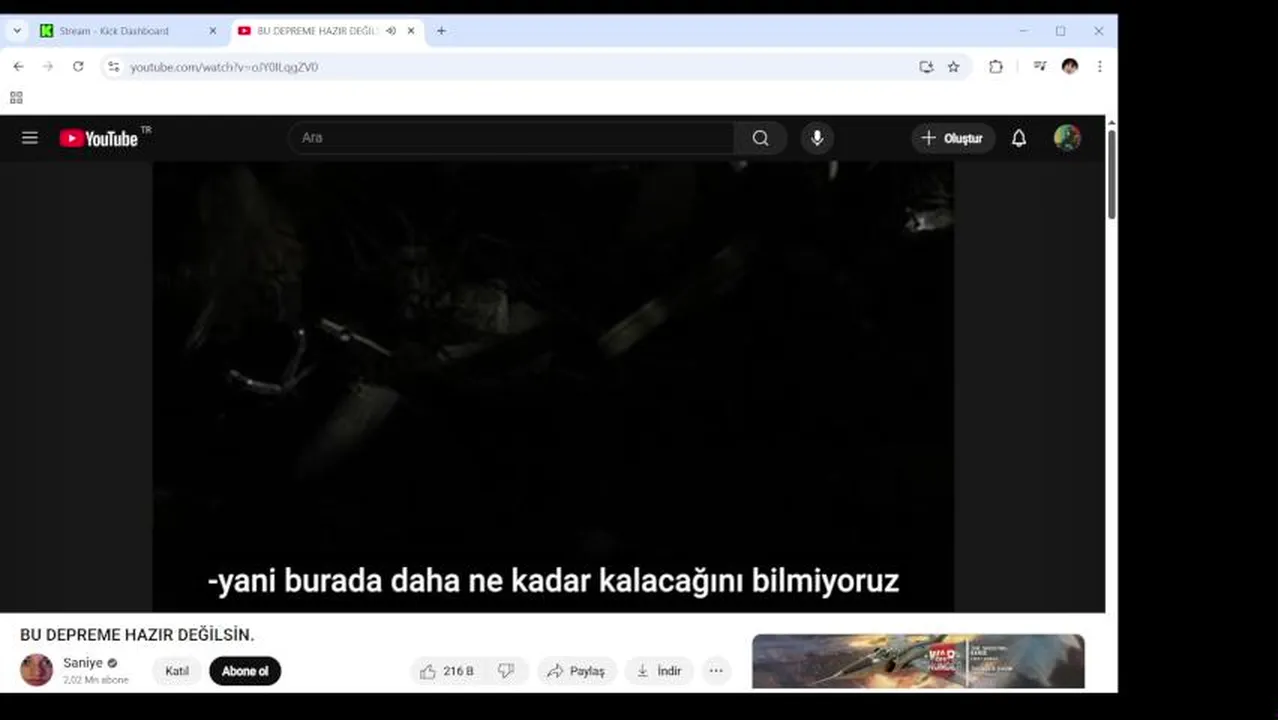Dislike the video thumbs-down
This screenshot has height=720, width=1278.
coord(506,671)
